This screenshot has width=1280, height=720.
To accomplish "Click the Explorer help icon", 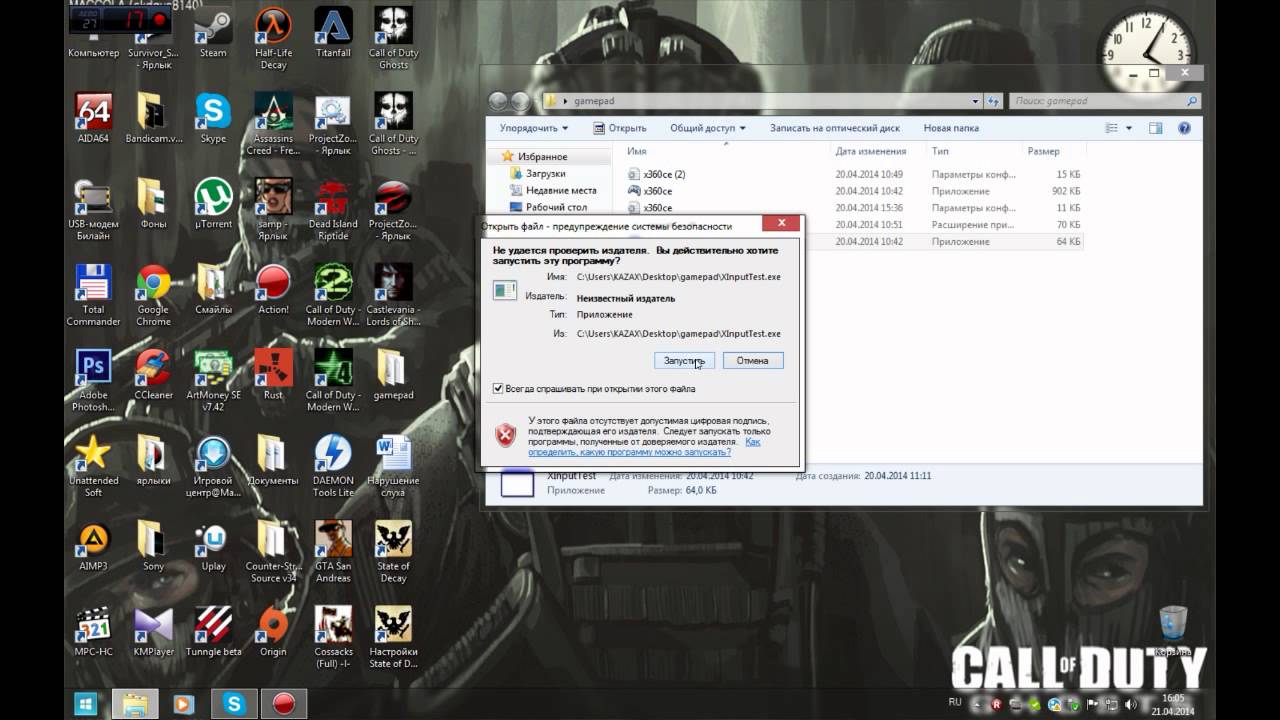I will (x=1185, y=128).
